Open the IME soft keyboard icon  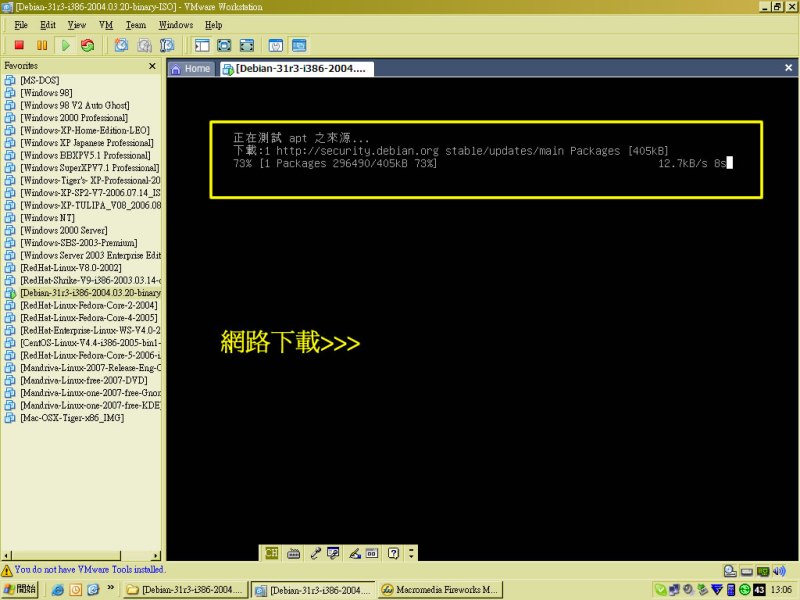[x=293, y=553]
